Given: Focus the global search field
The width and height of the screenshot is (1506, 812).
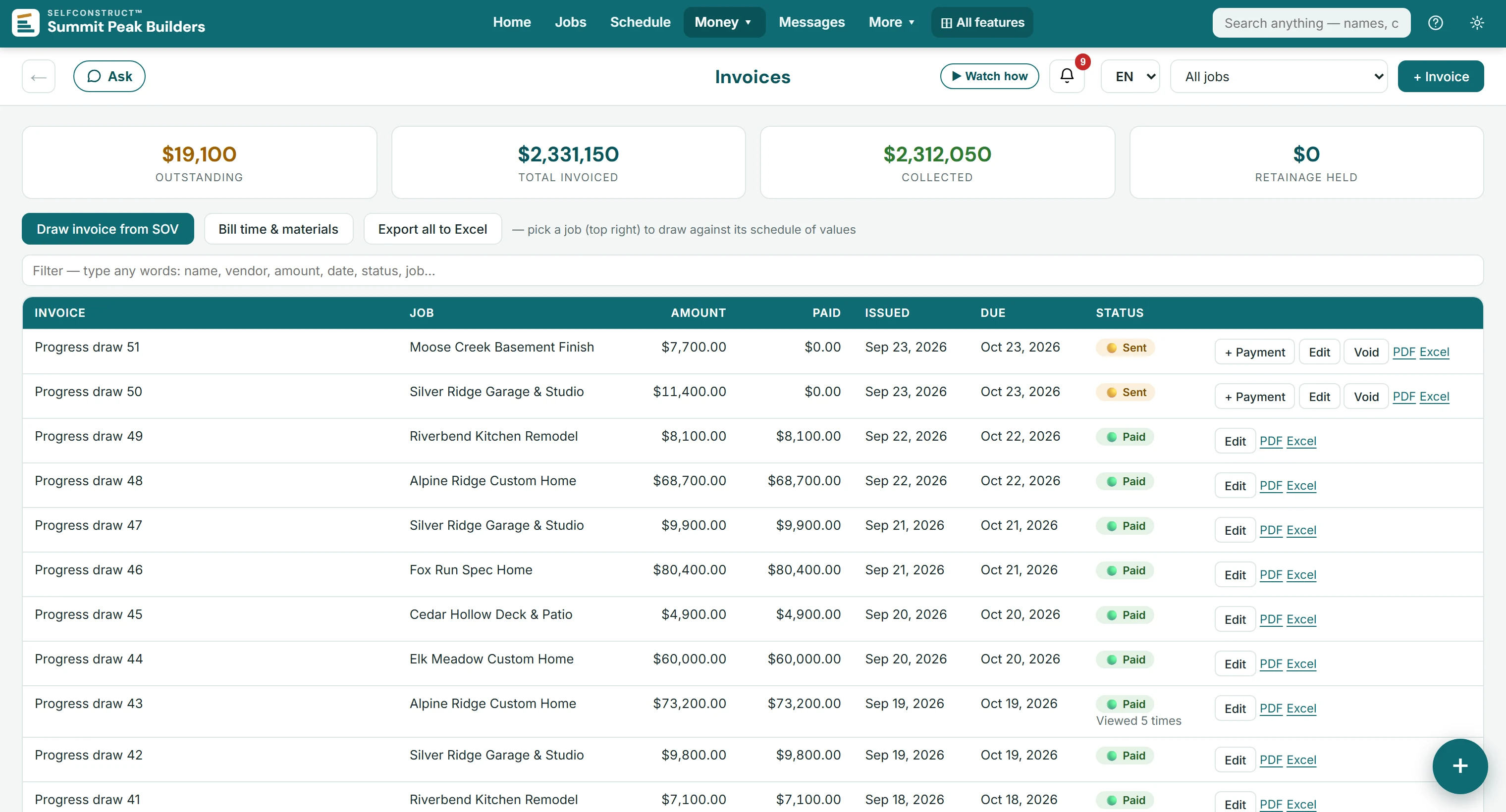Looking at the screenshot, I should 1311,23.
